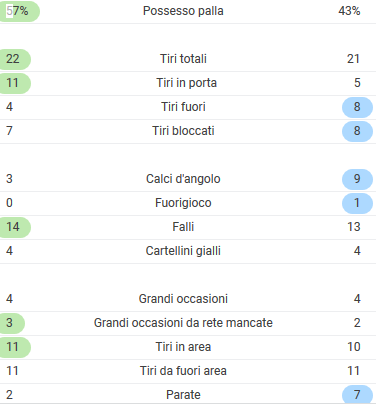Click the blue 7 Parate badge
Screen dimensions: 376x412
[x=357, y=395]
